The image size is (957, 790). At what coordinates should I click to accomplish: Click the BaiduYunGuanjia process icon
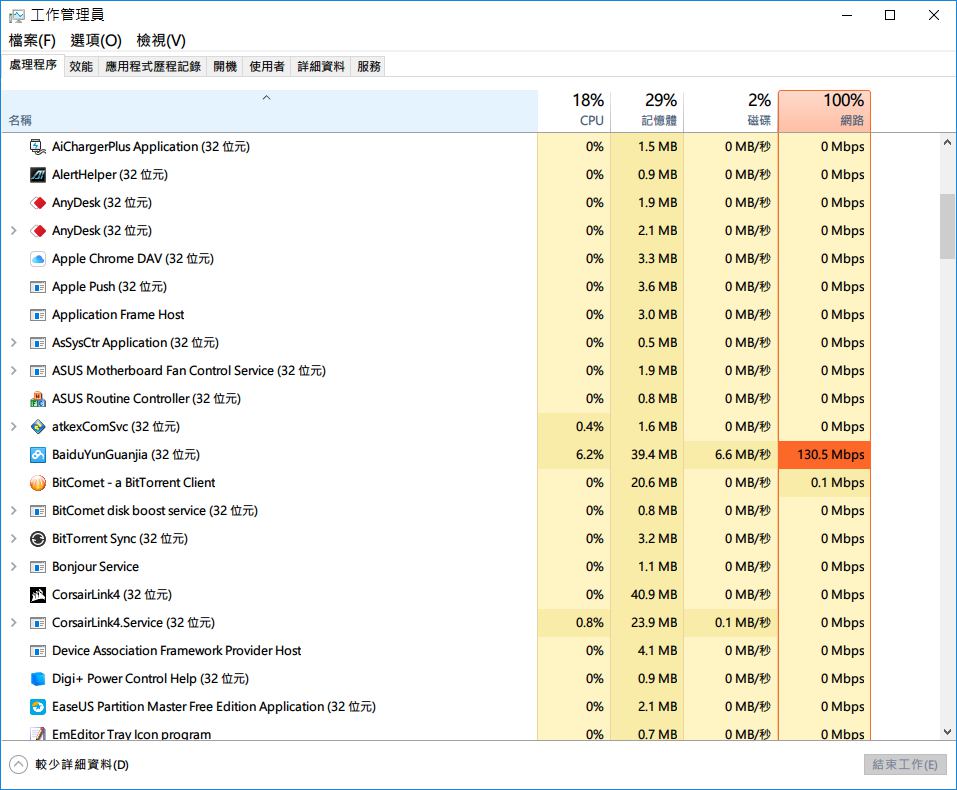click(38, 455)
